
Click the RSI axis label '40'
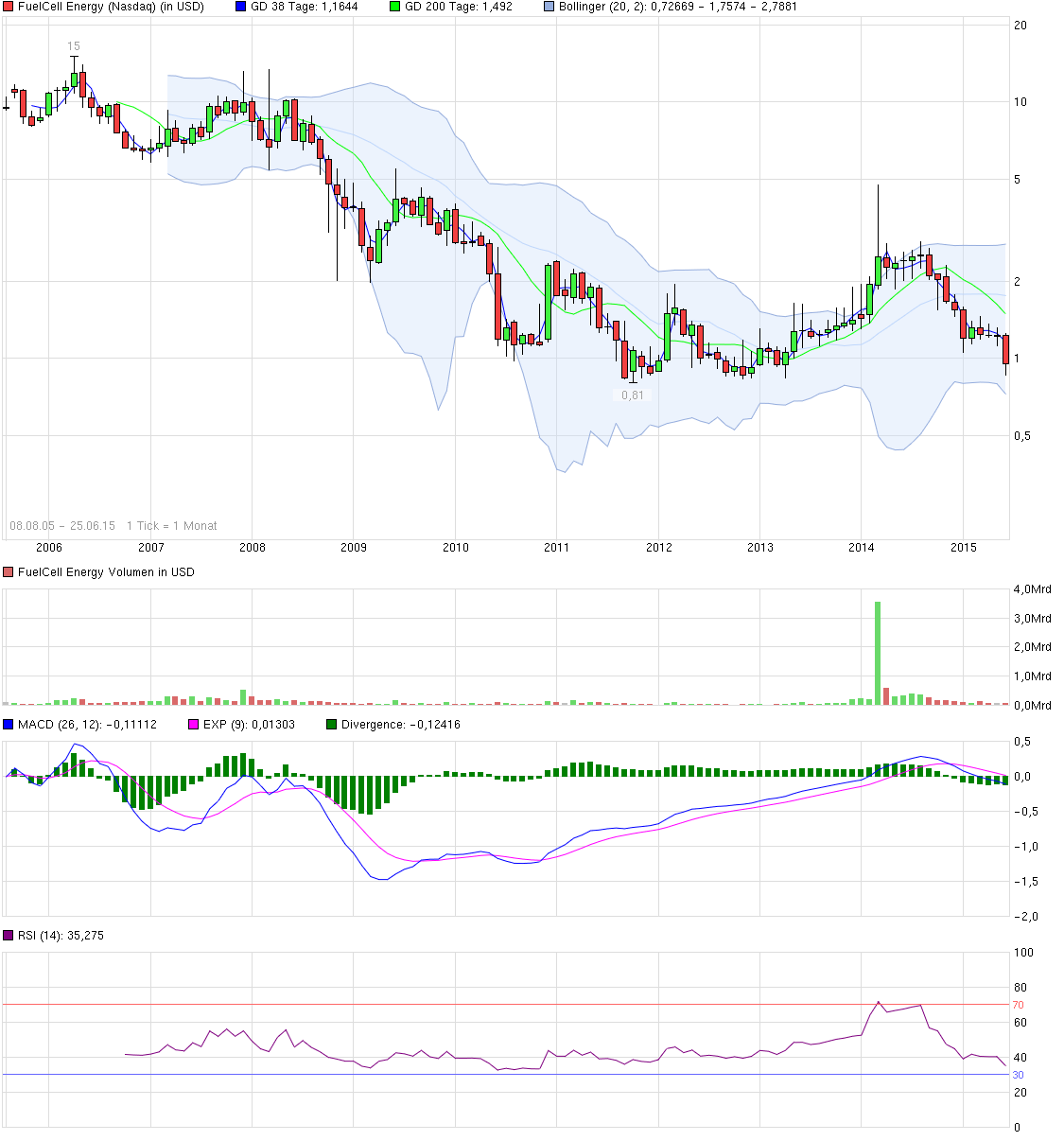(1020, 1058)
